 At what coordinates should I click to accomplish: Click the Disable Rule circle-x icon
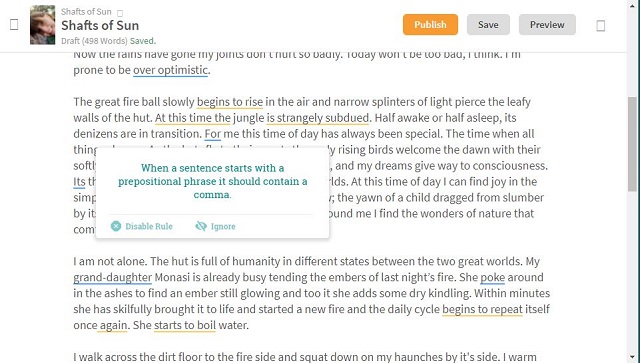(116, 226)
